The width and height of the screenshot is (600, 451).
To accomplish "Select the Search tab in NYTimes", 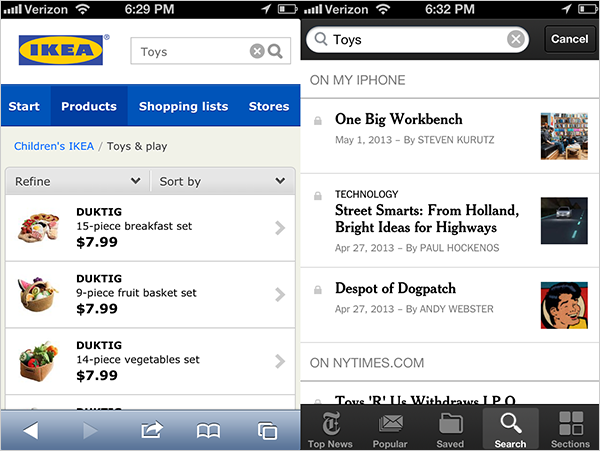I will [x=510, y=429].
